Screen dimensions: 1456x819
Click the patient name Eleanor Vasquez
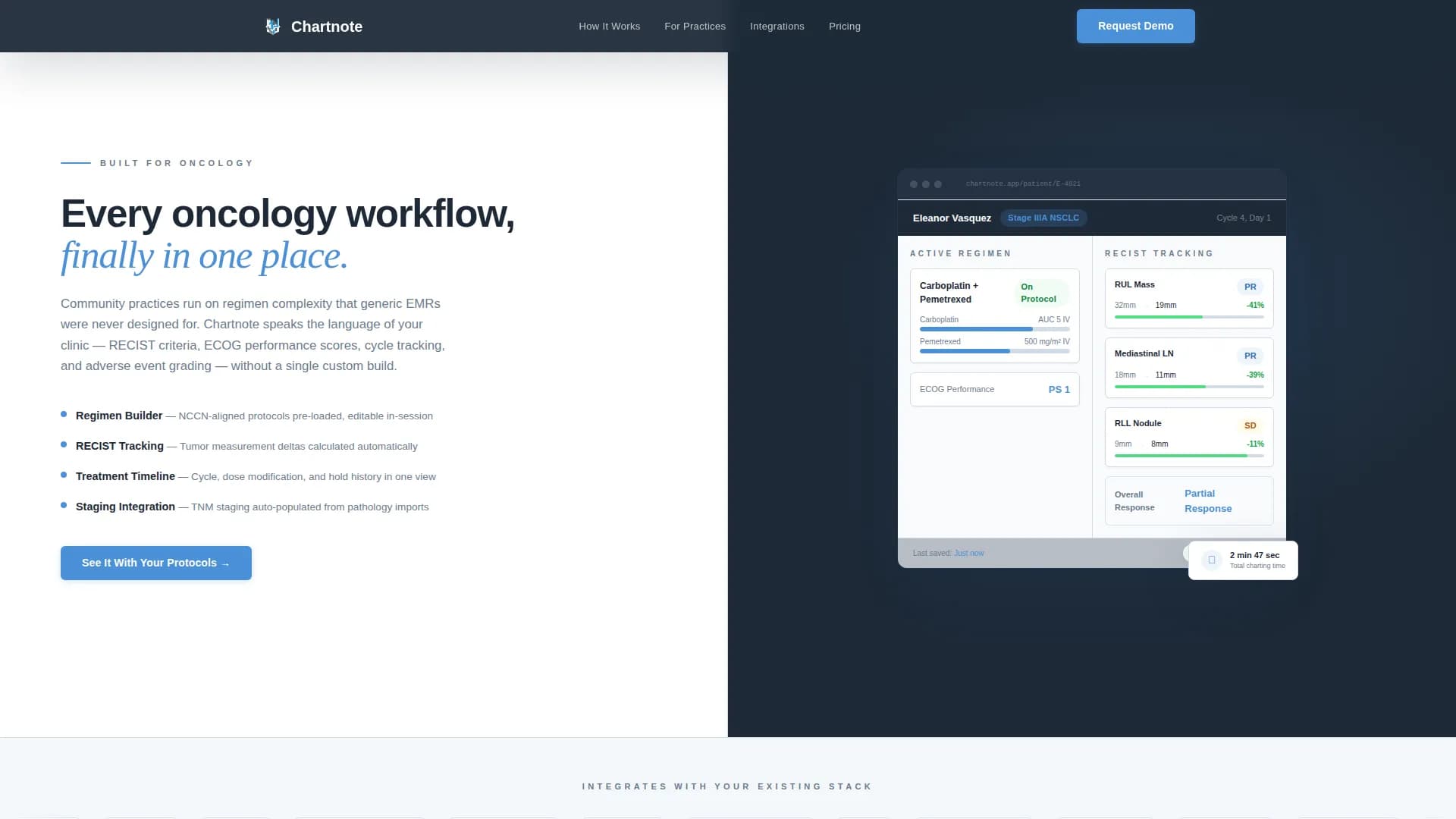click(952, 218)
